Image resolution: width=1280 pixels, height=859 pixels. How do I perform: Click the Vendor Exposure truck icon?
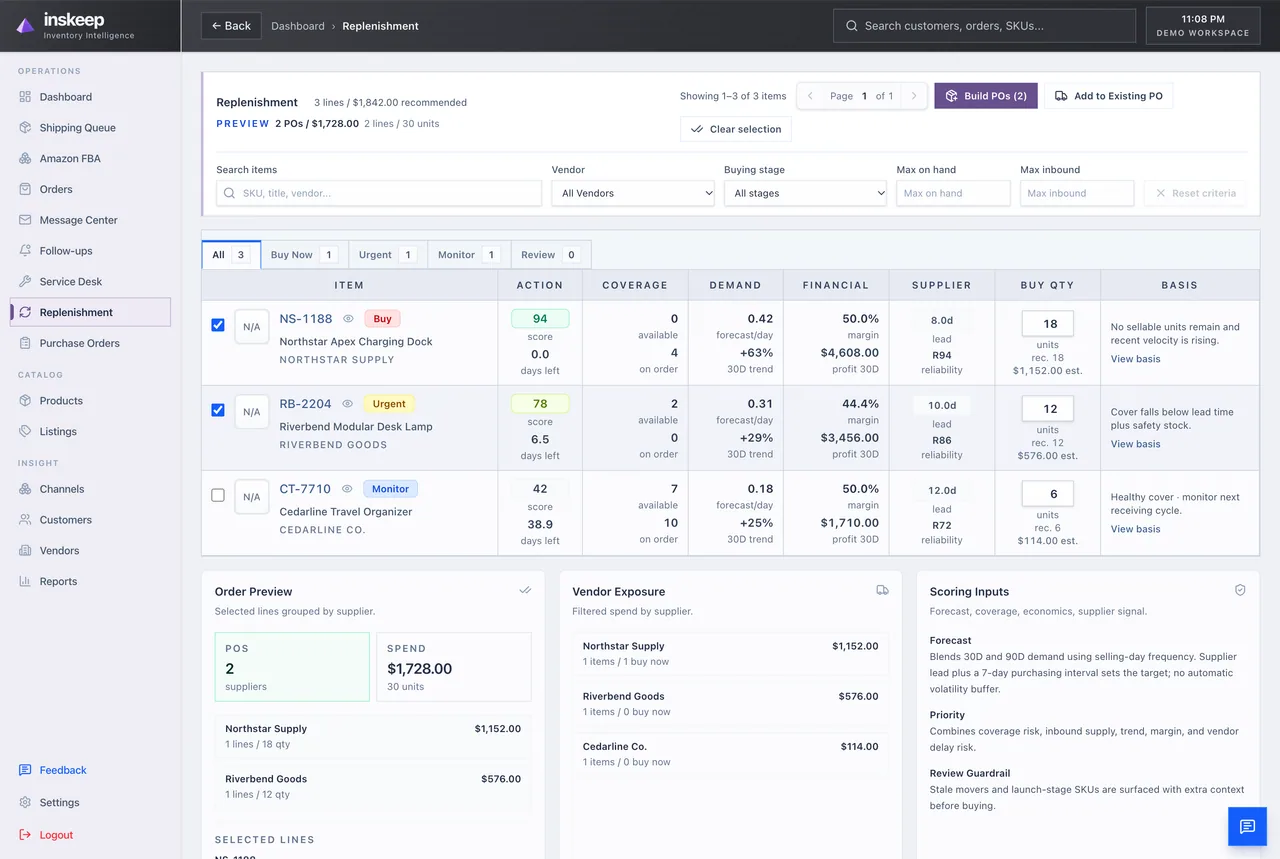pyautogui.click(x=882, y=591)
